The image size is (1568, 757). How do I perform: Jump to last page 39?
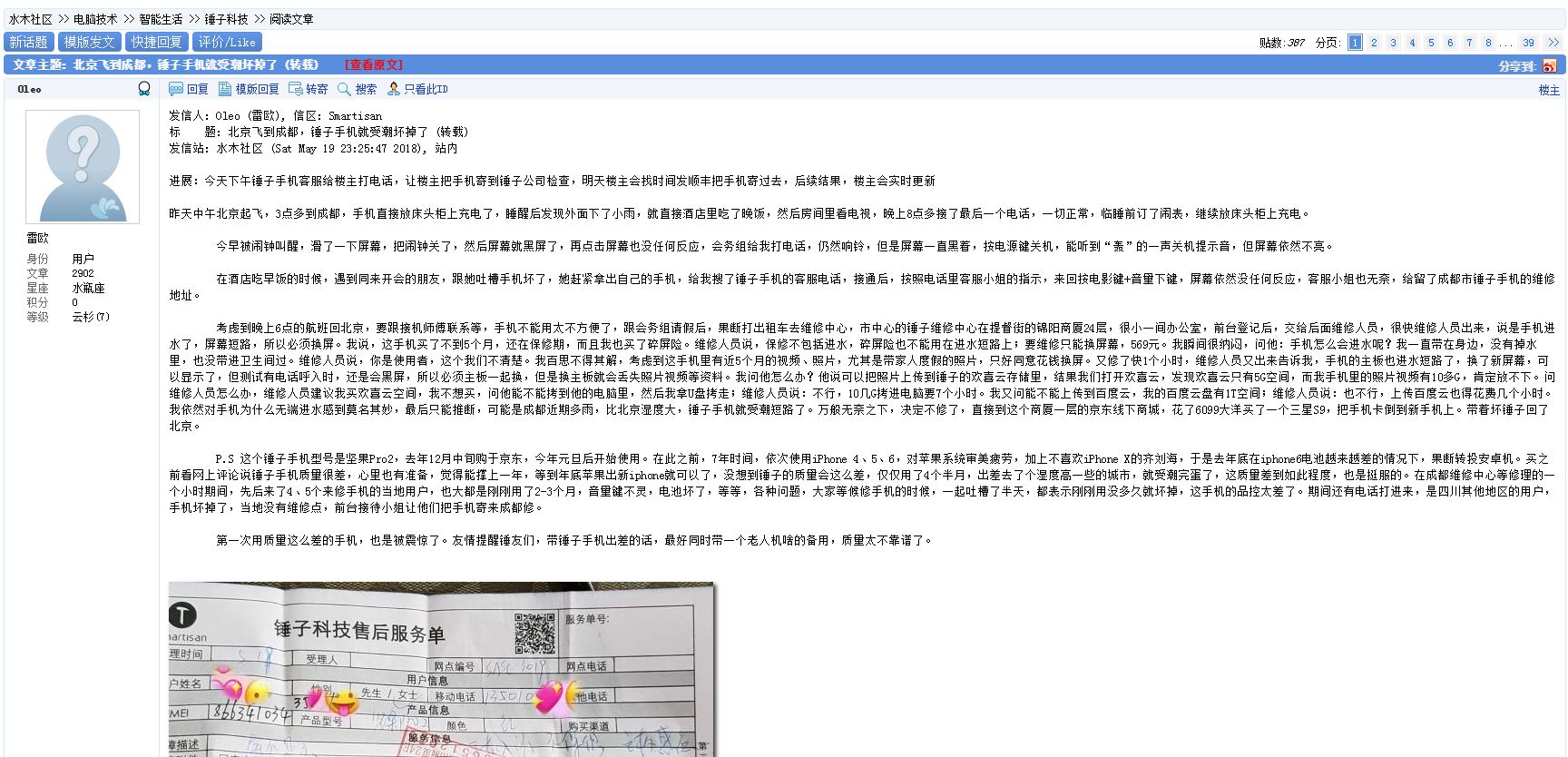1529,43
